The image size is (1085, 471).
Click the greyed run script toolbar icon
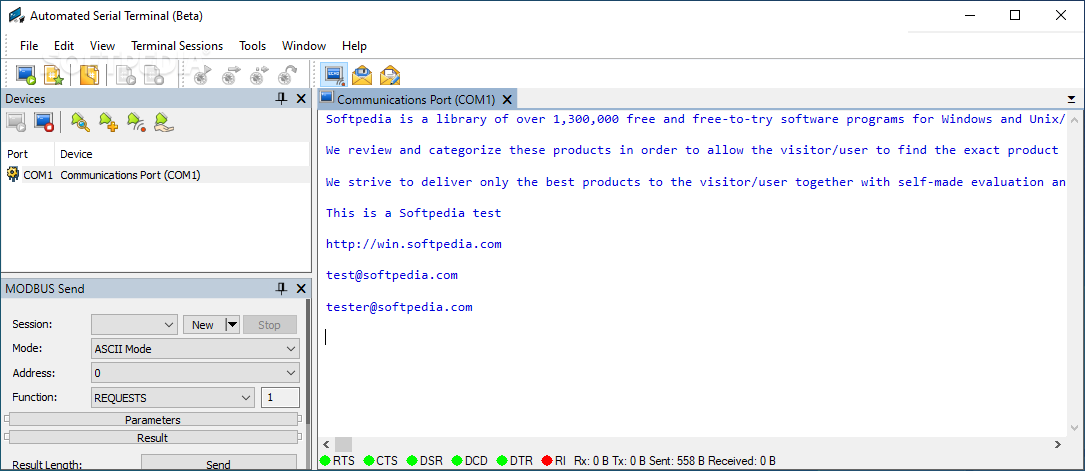(126, 75)
